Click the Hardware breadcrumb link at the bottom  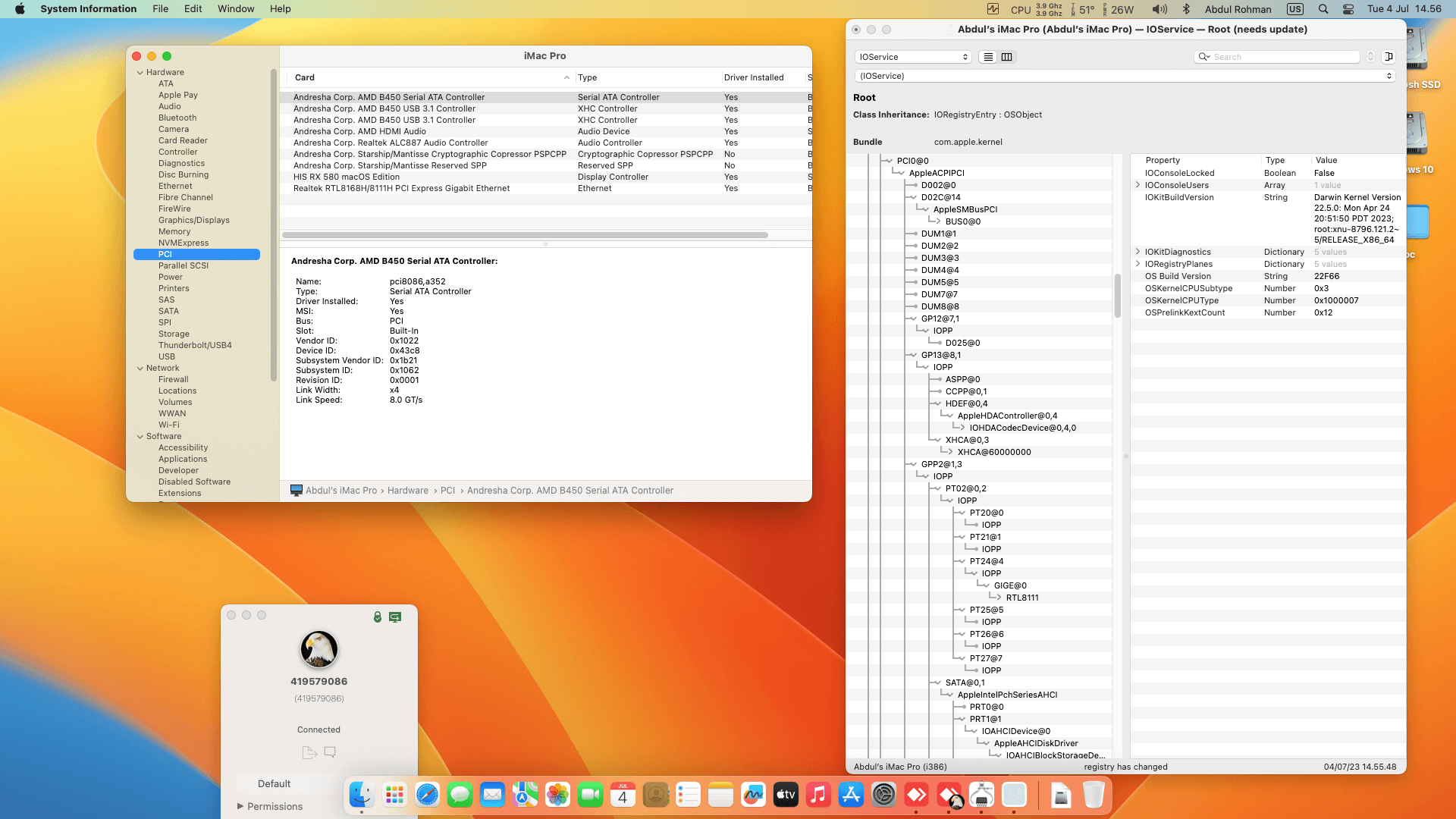coord(407,490)
